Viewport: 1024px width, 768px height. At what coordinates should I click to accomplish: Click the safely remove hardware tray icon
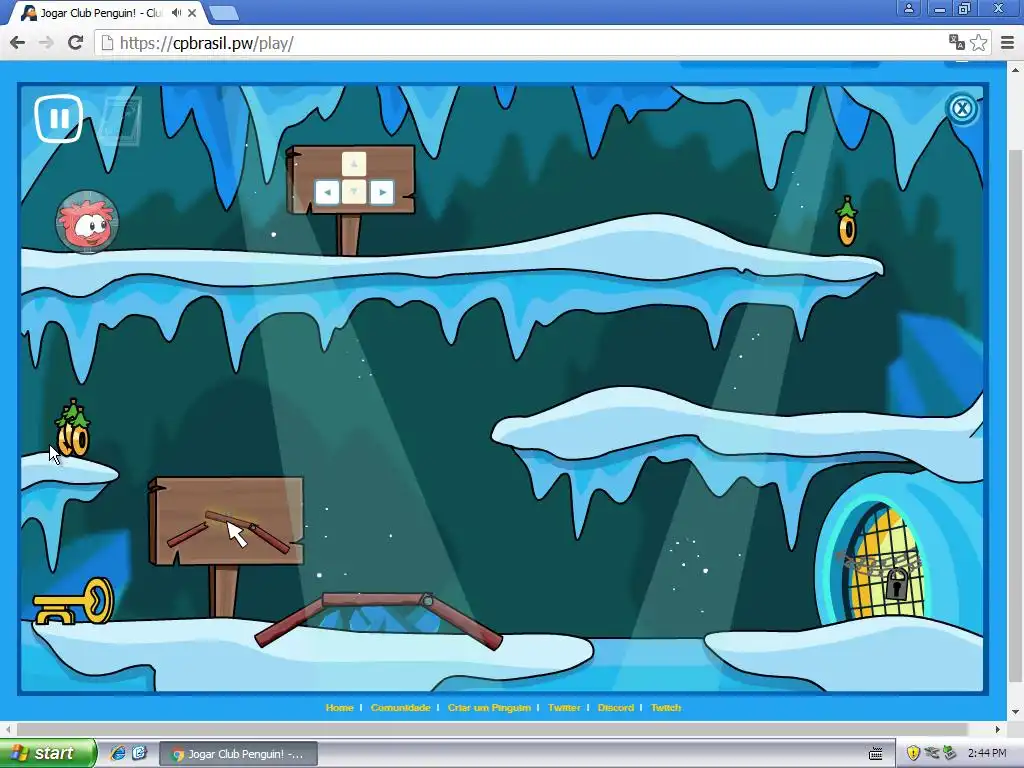(950, 754)
